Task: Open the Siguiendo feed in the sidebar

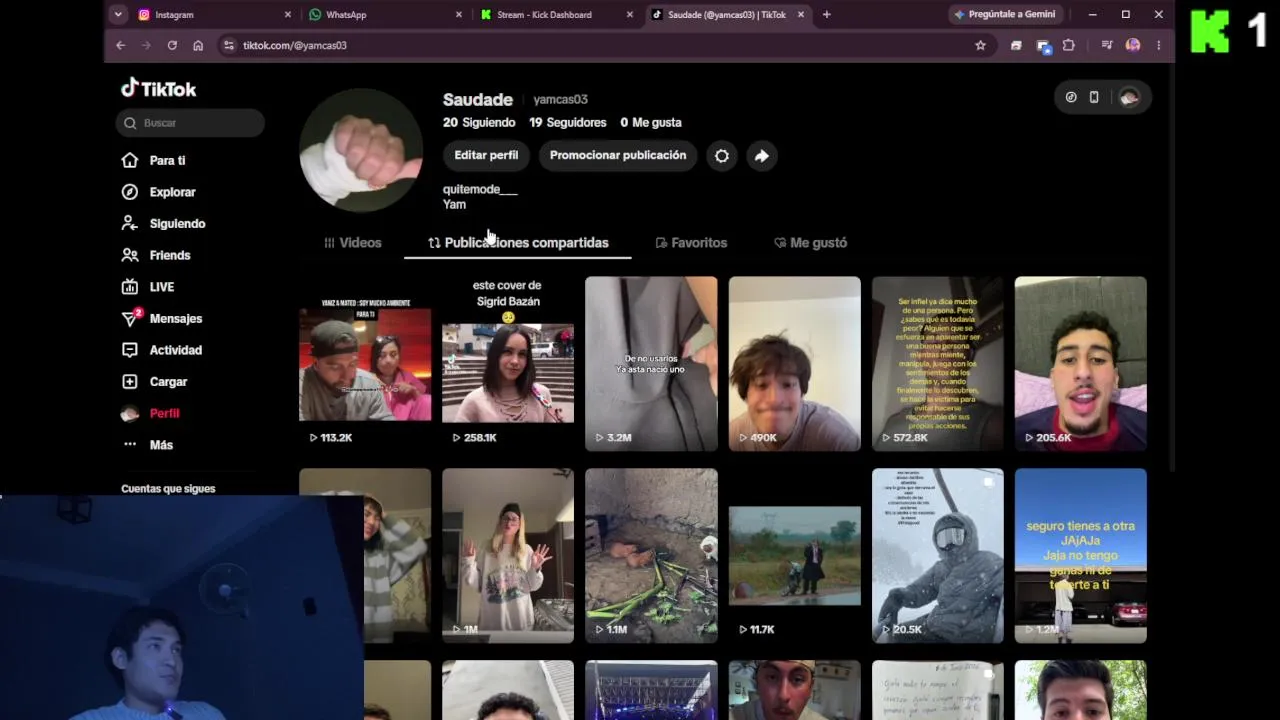Action: tap(177, 223)
